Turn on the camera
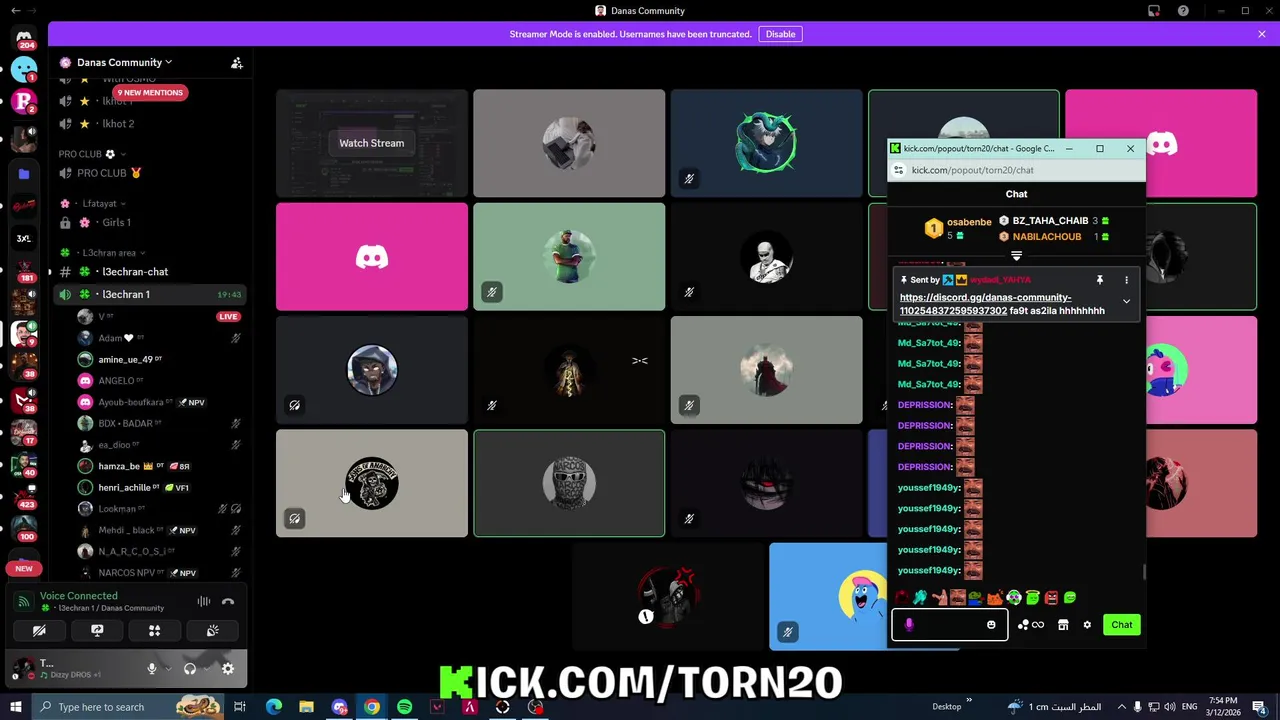1280x720 pixels. click(39, 631)
